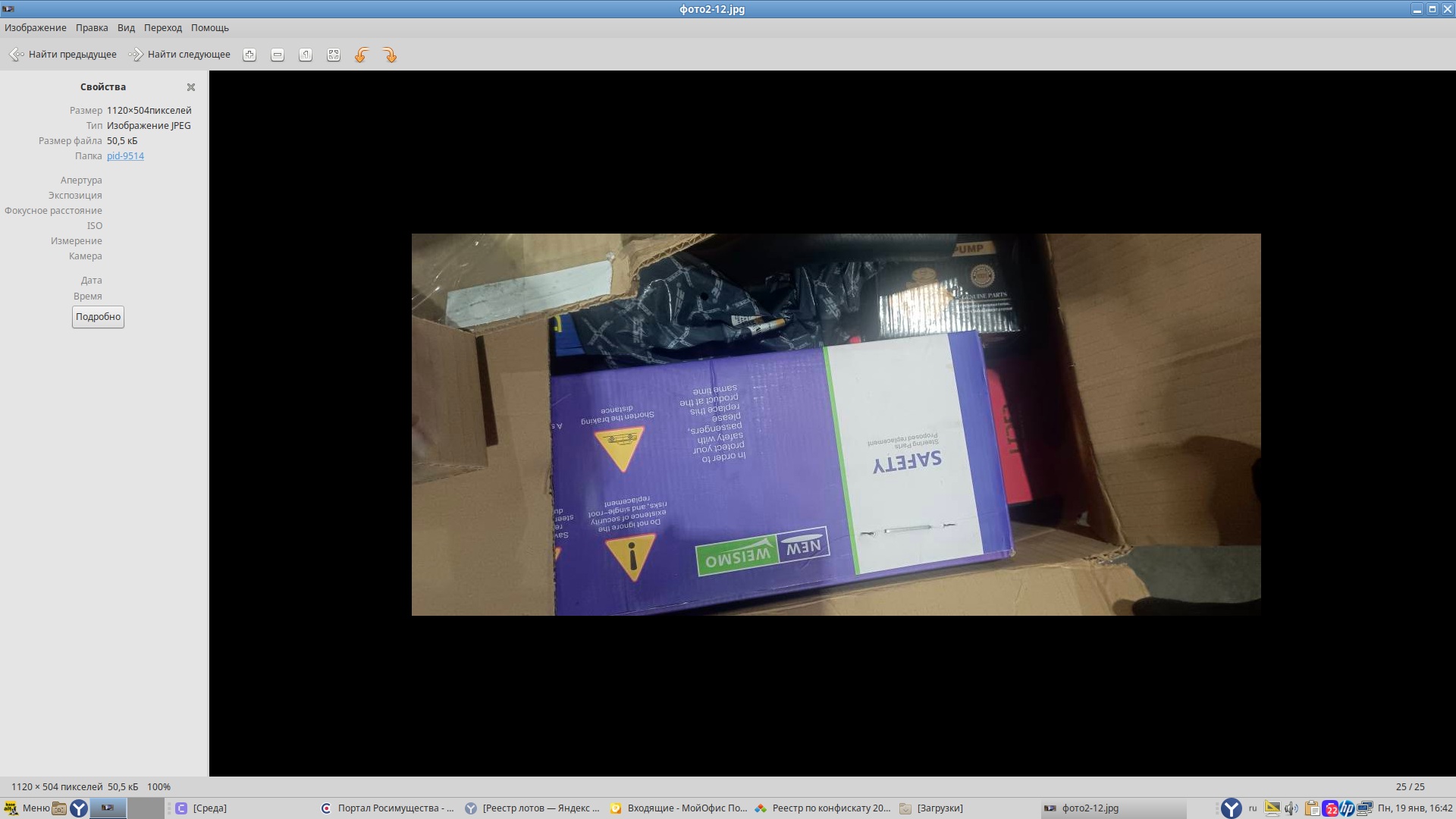Switch to the Портал Росимущества taskbar window
The height and width of the screenshot is (819, 1456).
click(388, 808)
